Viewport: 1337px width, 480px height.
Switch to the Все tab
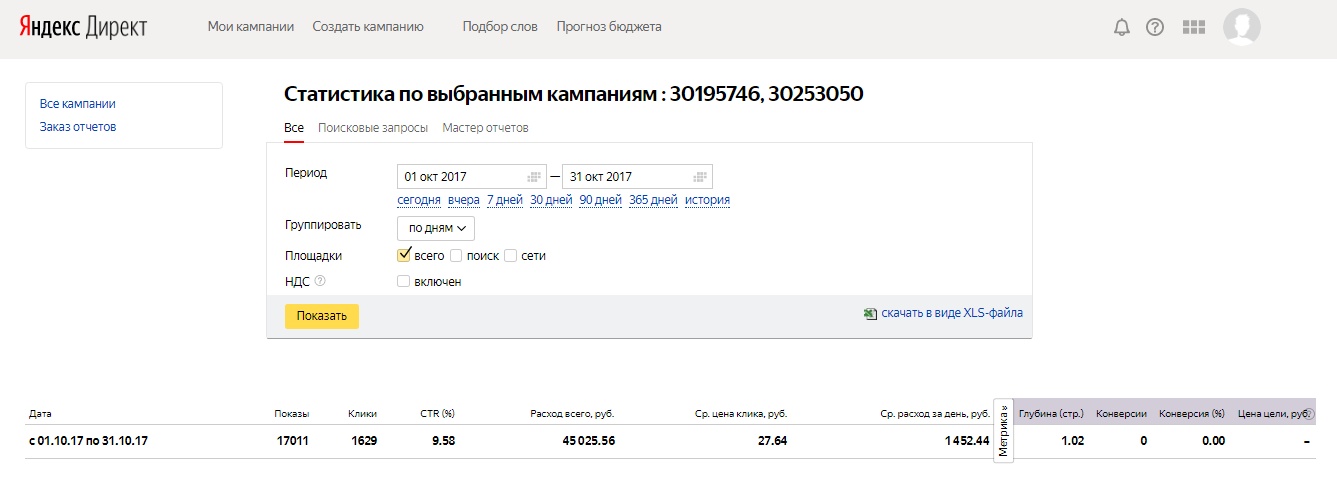pos(294,128)
